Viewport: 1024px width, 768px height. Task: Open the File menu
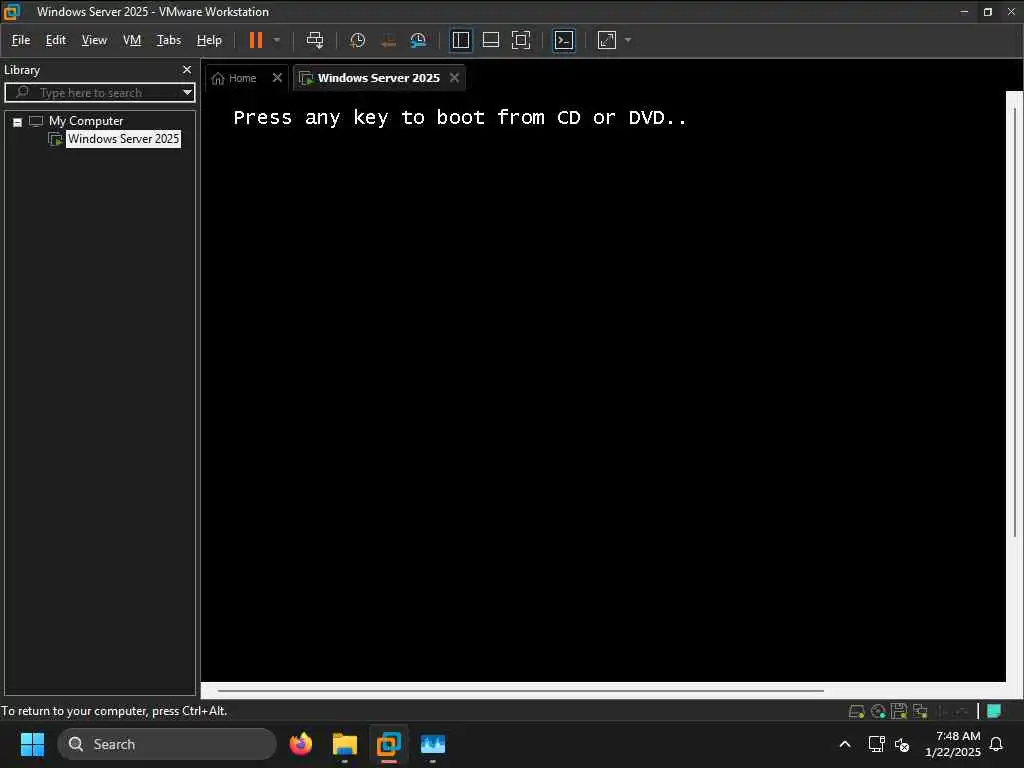coord(21,40)
